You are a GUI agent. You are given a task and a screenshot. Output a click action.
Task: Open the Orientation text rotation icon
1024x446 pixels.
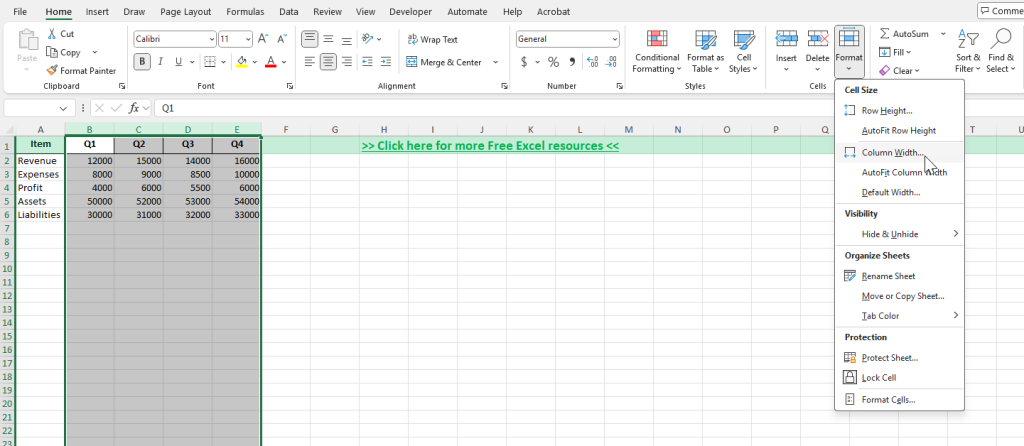368,39
